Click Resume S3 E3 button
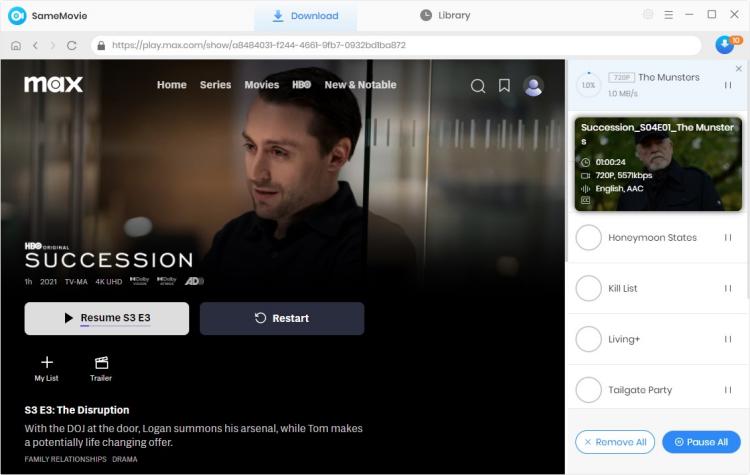750x475 pixels. pos(107,318)
